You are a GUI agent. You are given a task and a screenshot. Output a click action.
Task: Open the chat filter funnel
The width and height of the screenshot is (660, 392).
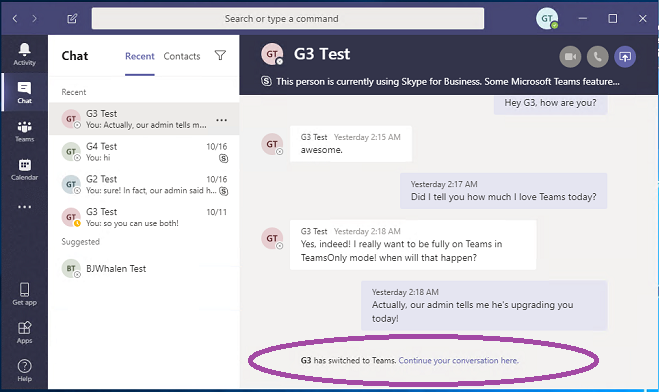220,55
